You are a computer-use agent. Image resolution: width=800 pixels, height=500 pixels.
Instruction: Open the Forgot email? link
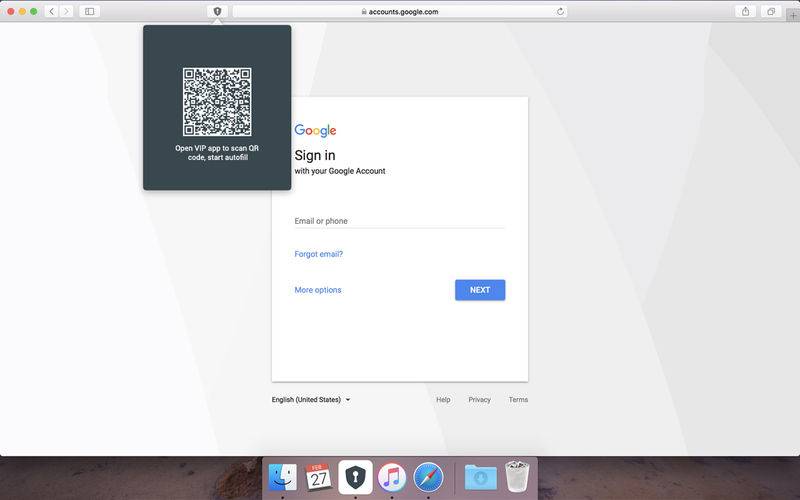click(x=318, y=254)
